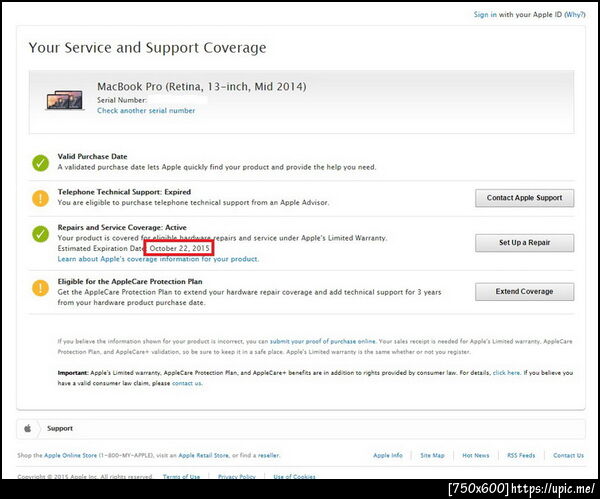Click the contact us link in fine print
Screen dimensions: 600x499
coord(187,383)
